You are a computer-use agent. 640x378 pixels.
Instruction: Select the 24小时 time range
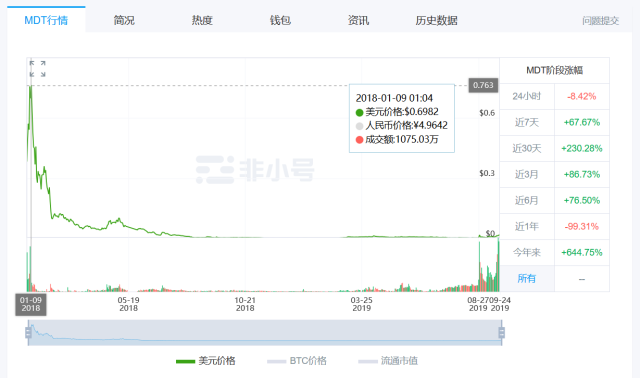pyautogui.click(x=527, y=96)
